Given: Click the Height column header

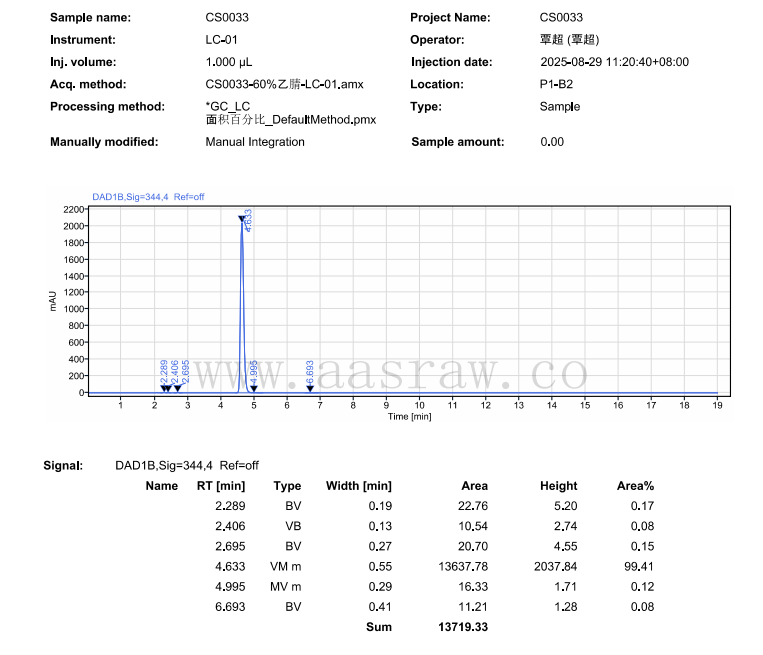Looking at the screenshot, I should pos(558,486).
